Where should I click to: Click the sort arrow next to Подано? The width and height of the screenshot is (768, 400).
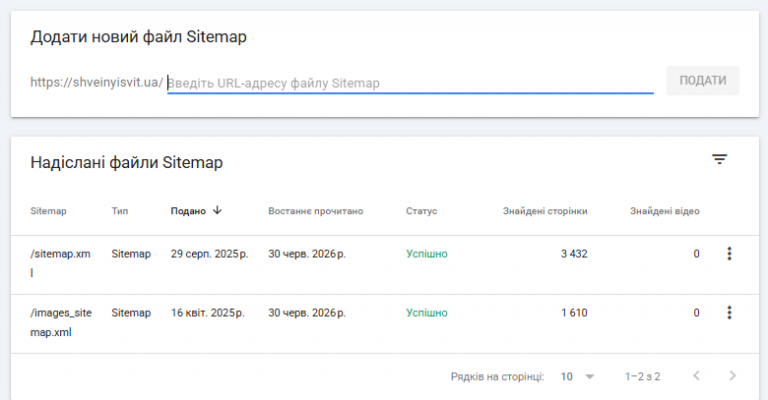tap(217, 211)
